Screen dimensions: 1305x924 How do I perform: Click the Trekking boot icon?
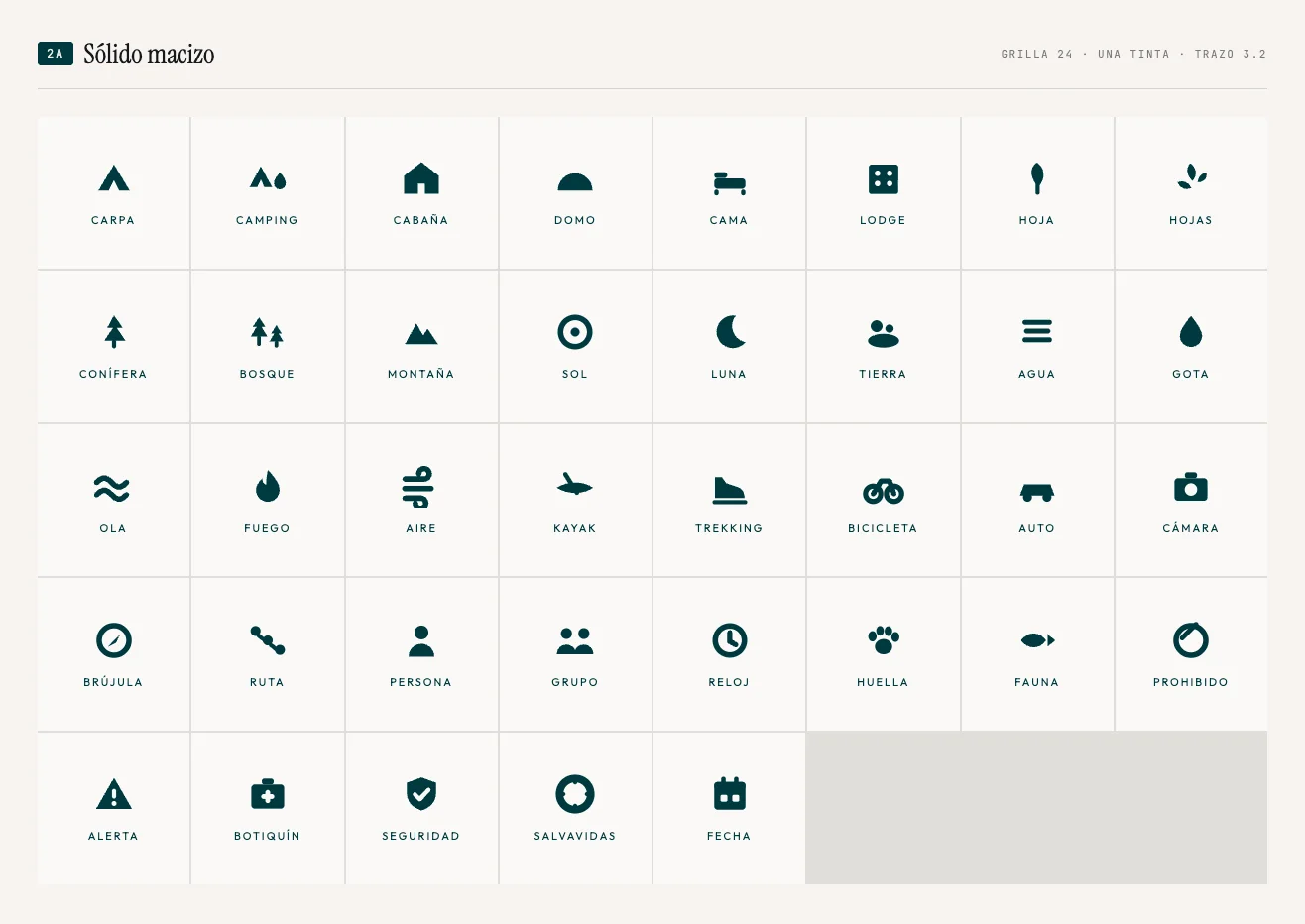click(x=730, y=490)
